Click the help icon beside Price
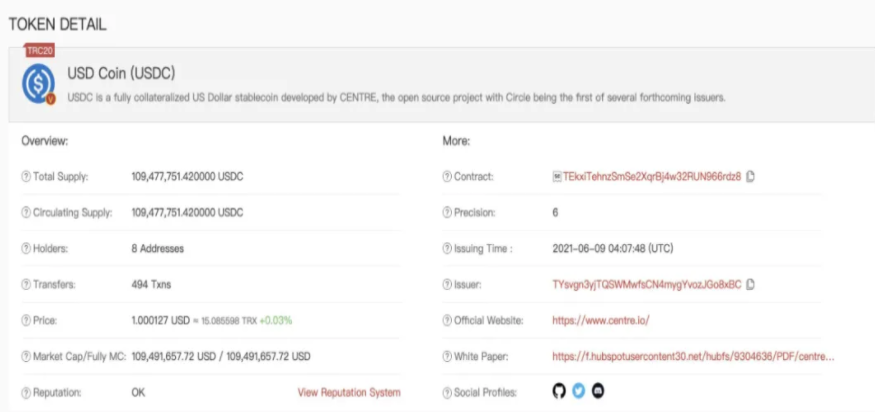875x412 pixels. 26,320
